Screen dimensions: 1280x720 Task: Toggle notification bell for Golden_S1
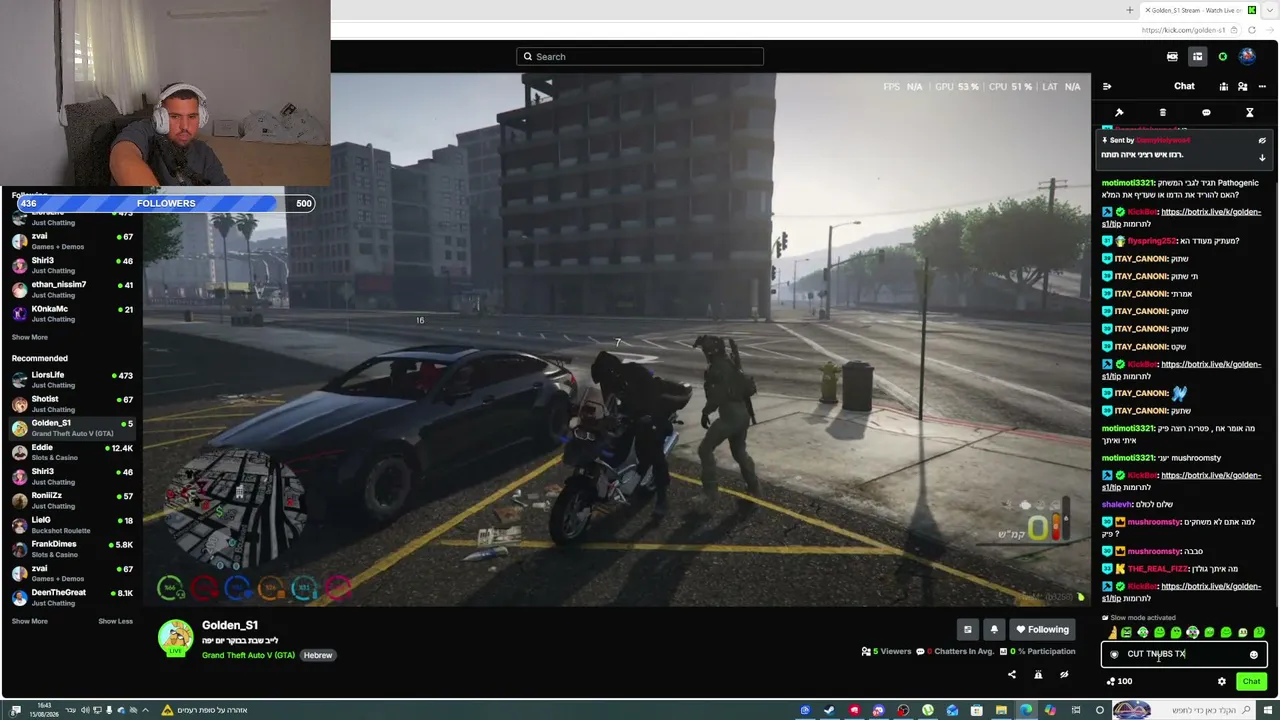(994, 630)
